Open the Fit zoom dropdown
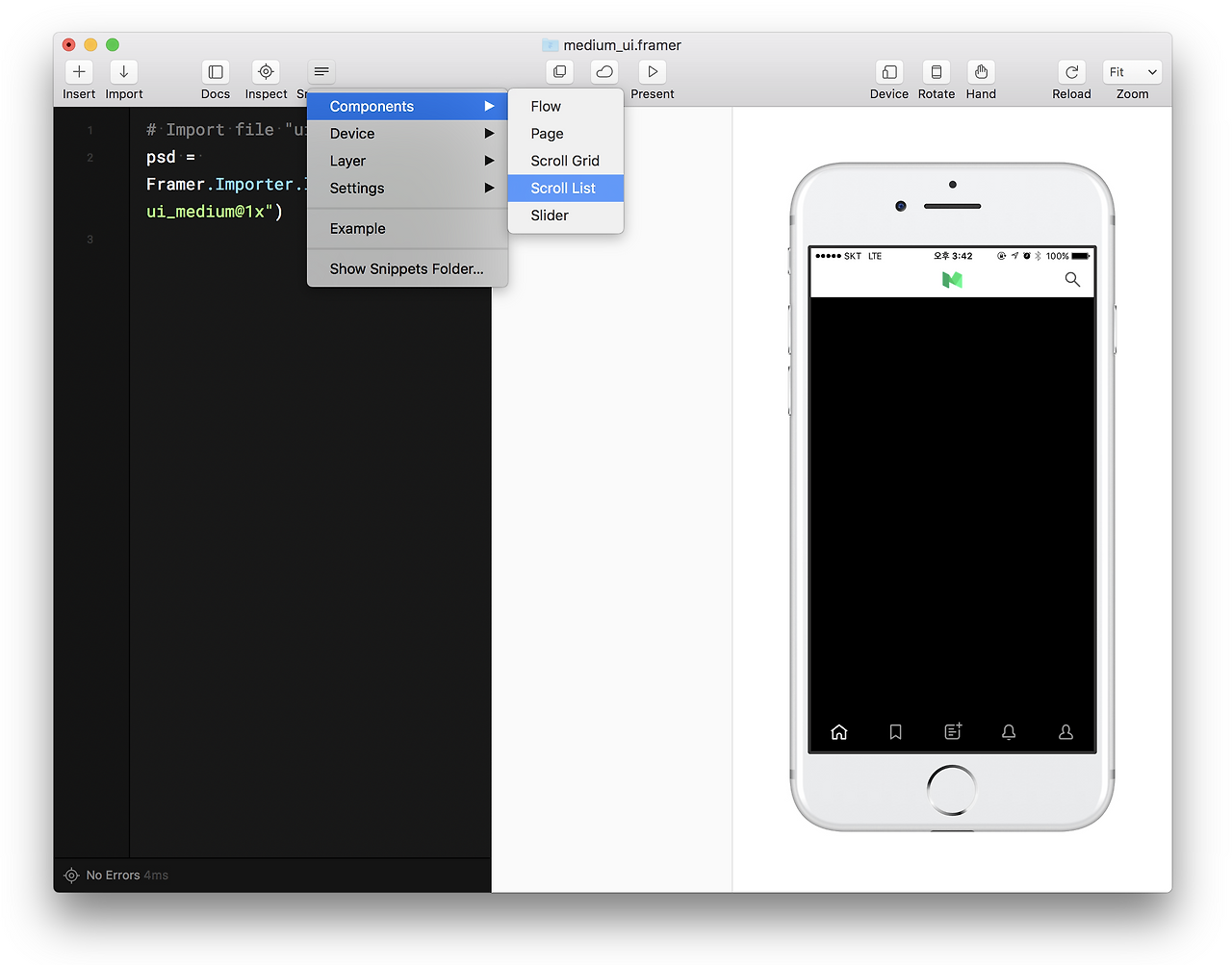 tap(1132, 72)
